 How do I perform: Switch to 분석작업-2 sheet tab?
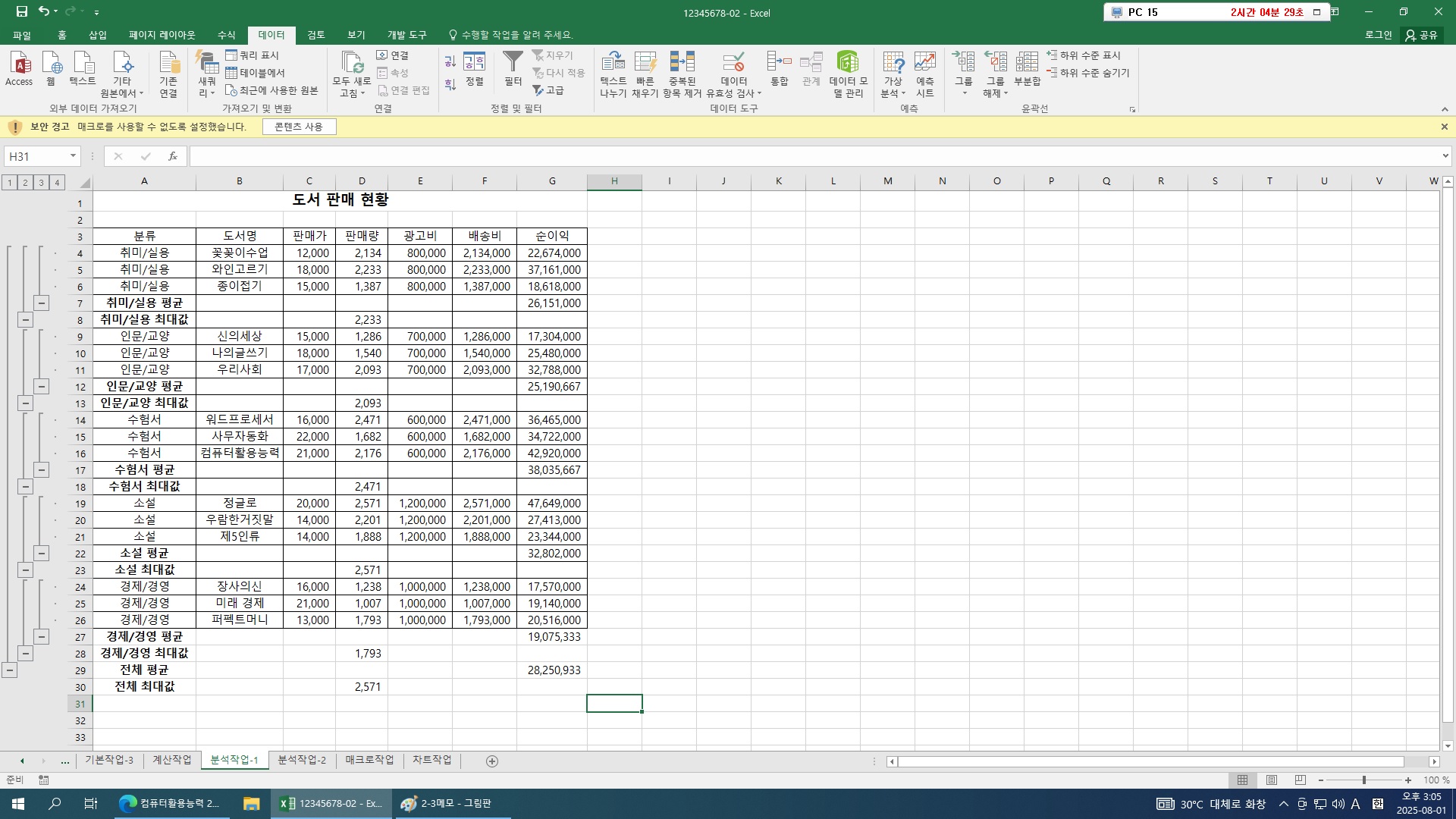[302, 760]
